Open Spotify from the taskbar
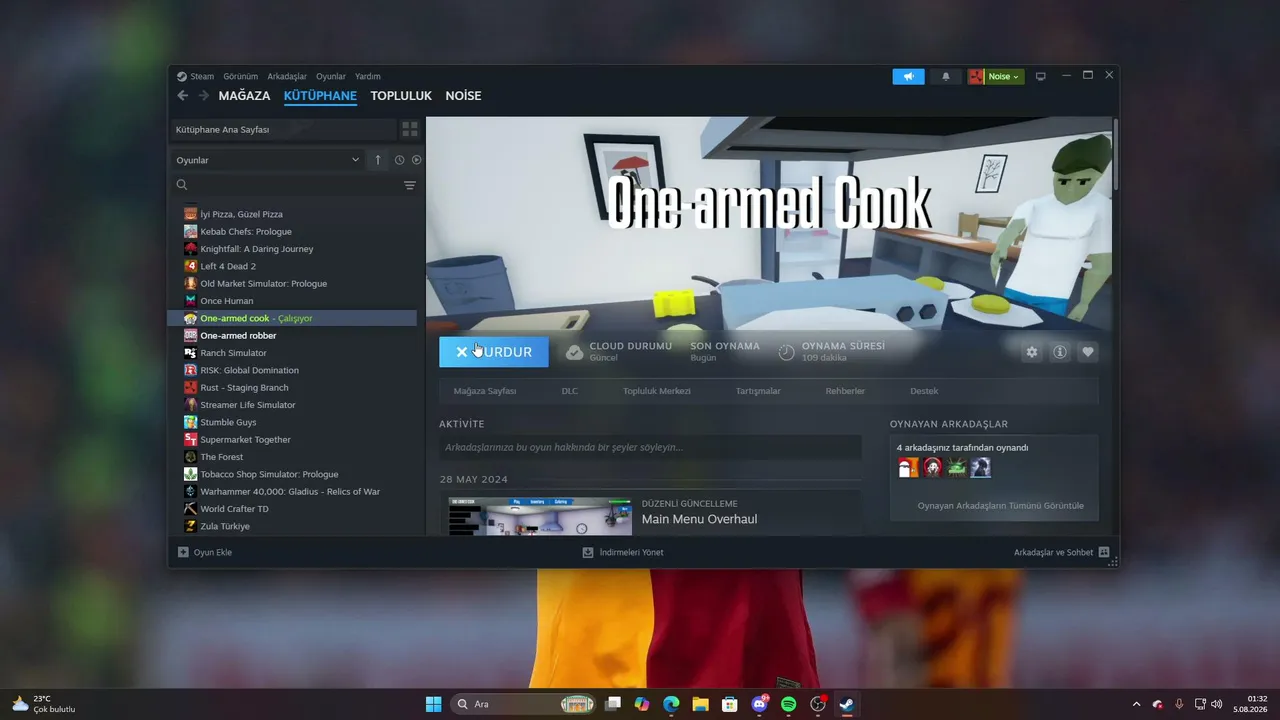 coord(788,704)
